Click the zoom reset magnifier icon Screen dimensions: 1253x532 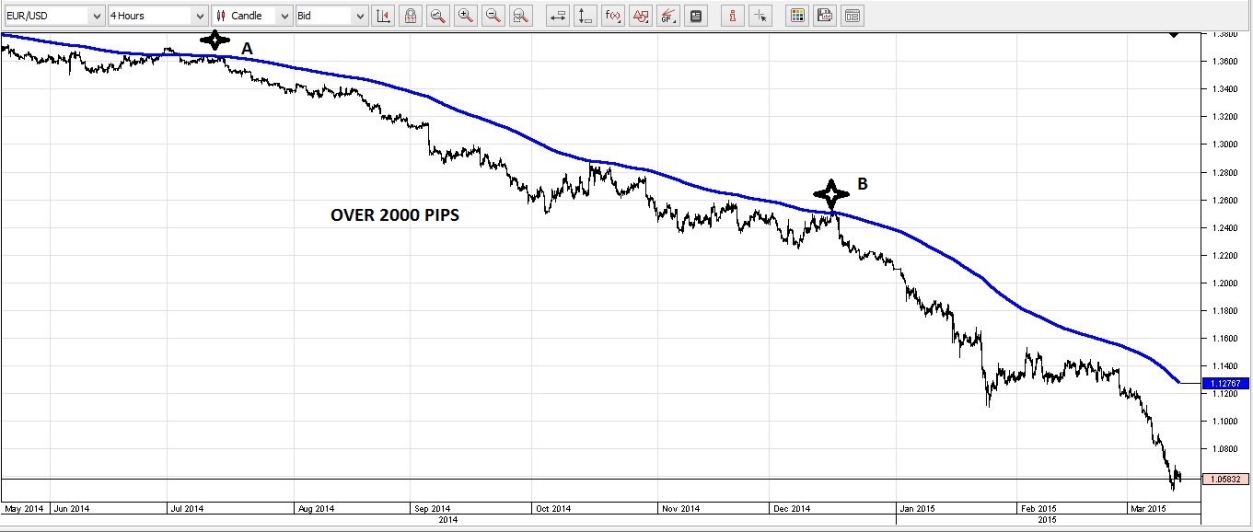[520, 16]
